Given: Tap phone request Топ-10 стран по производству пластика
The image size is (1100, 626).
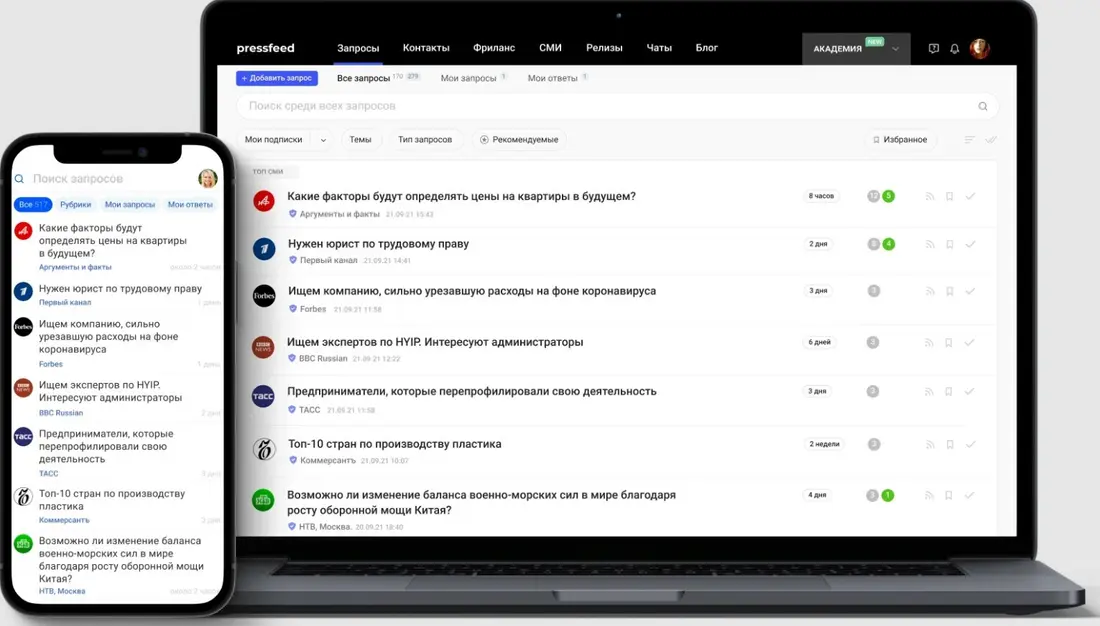Looking at the screenshot, I should coord(112,500).
